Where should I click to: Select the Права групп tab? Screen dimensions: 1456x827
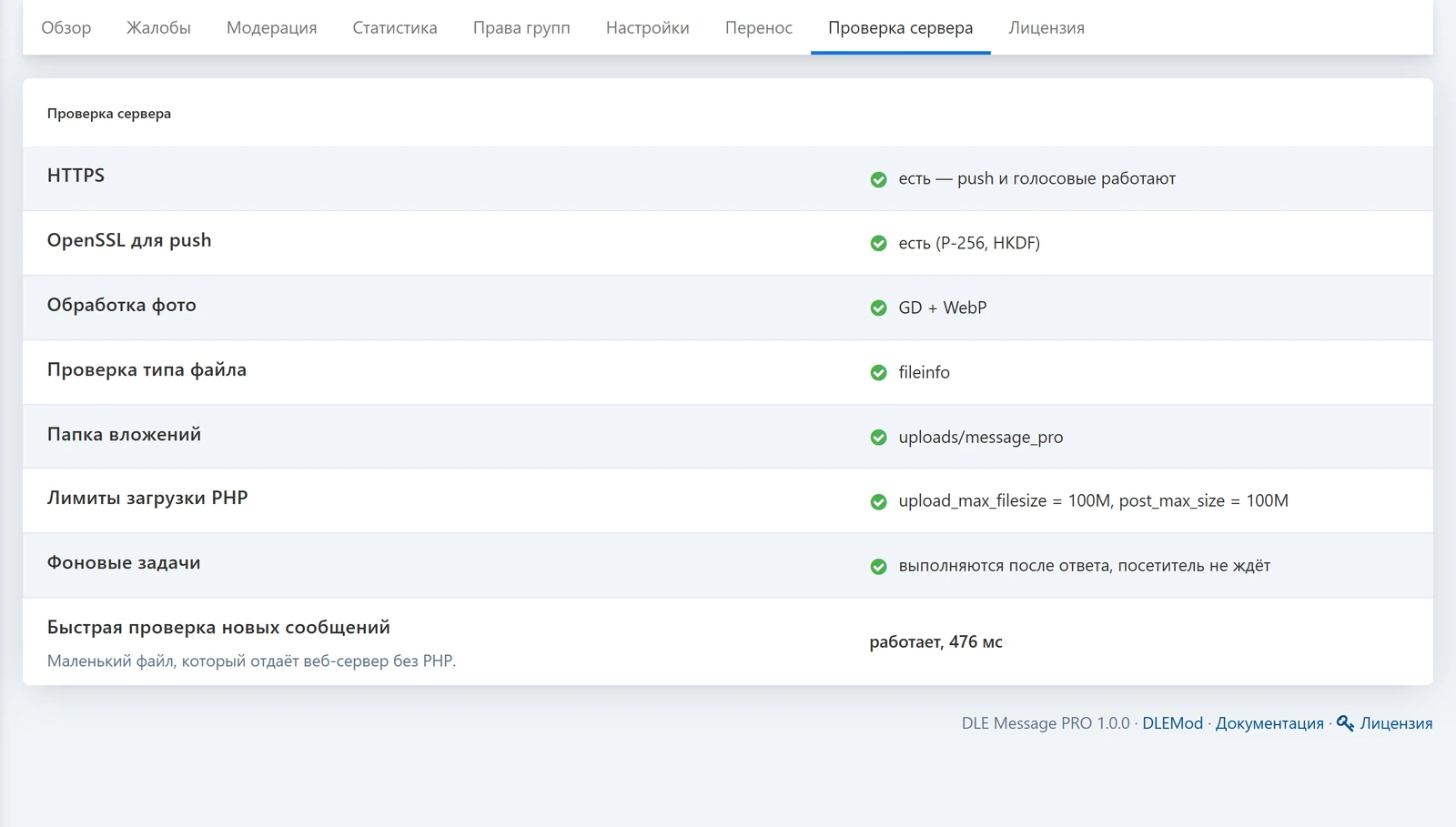[521, 27]
